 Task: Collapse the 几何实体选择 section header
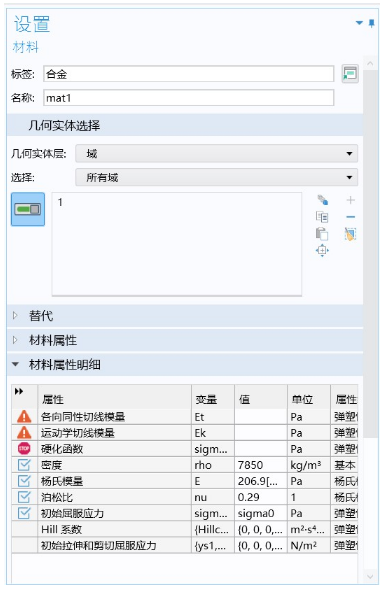pos(185,125)
